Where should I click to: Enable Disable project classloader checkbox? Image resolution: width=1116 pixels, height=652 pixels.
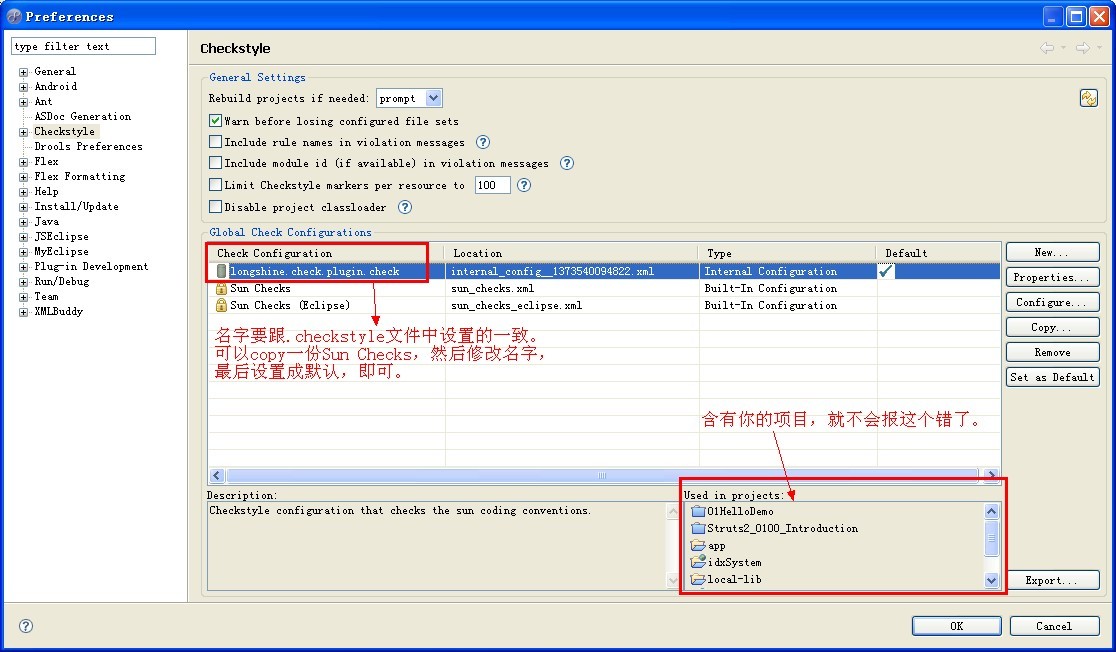(x=216, y=206)
